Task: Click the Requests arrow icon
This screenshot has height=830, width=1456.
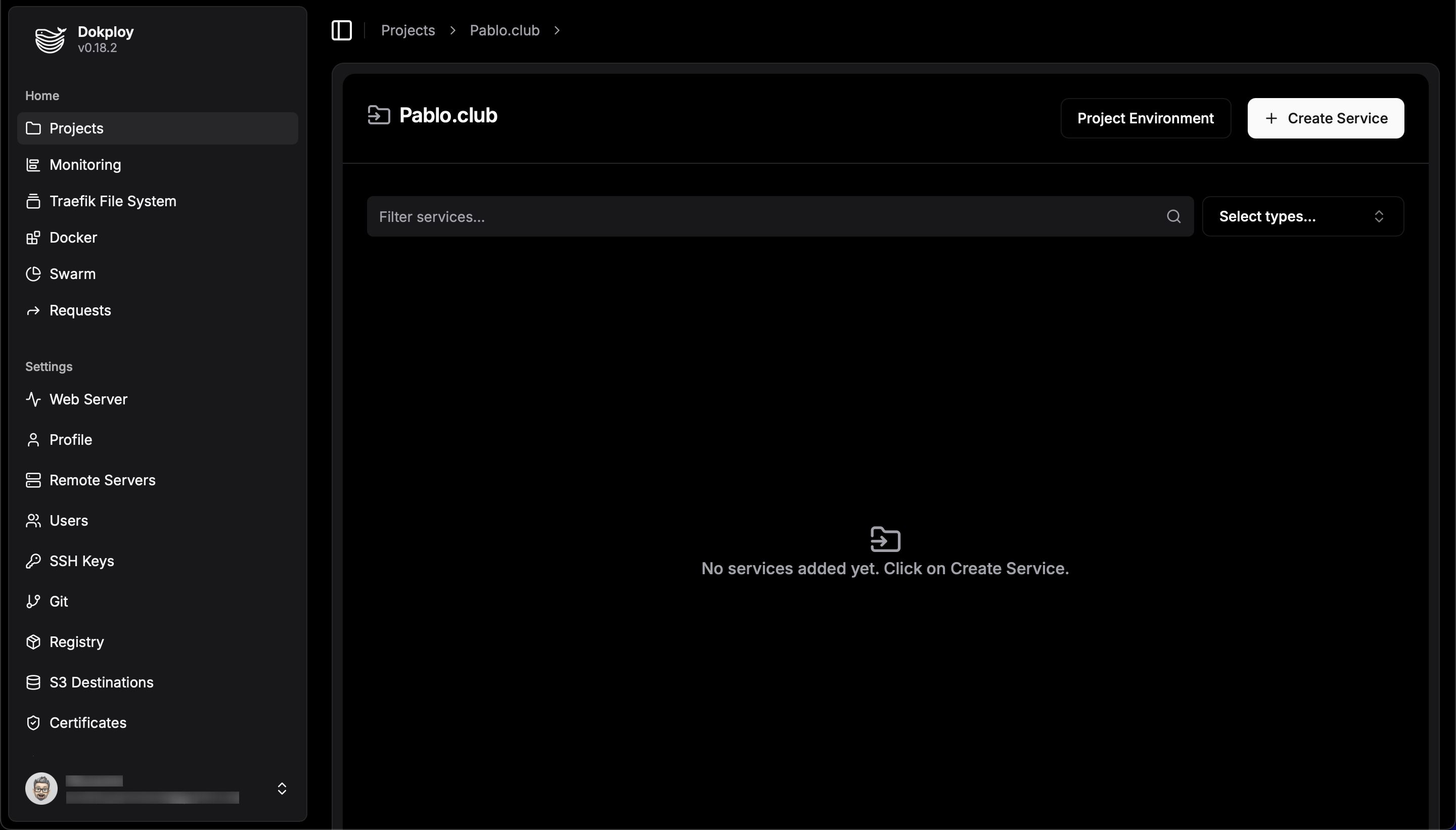Action: tap(33, 311)
